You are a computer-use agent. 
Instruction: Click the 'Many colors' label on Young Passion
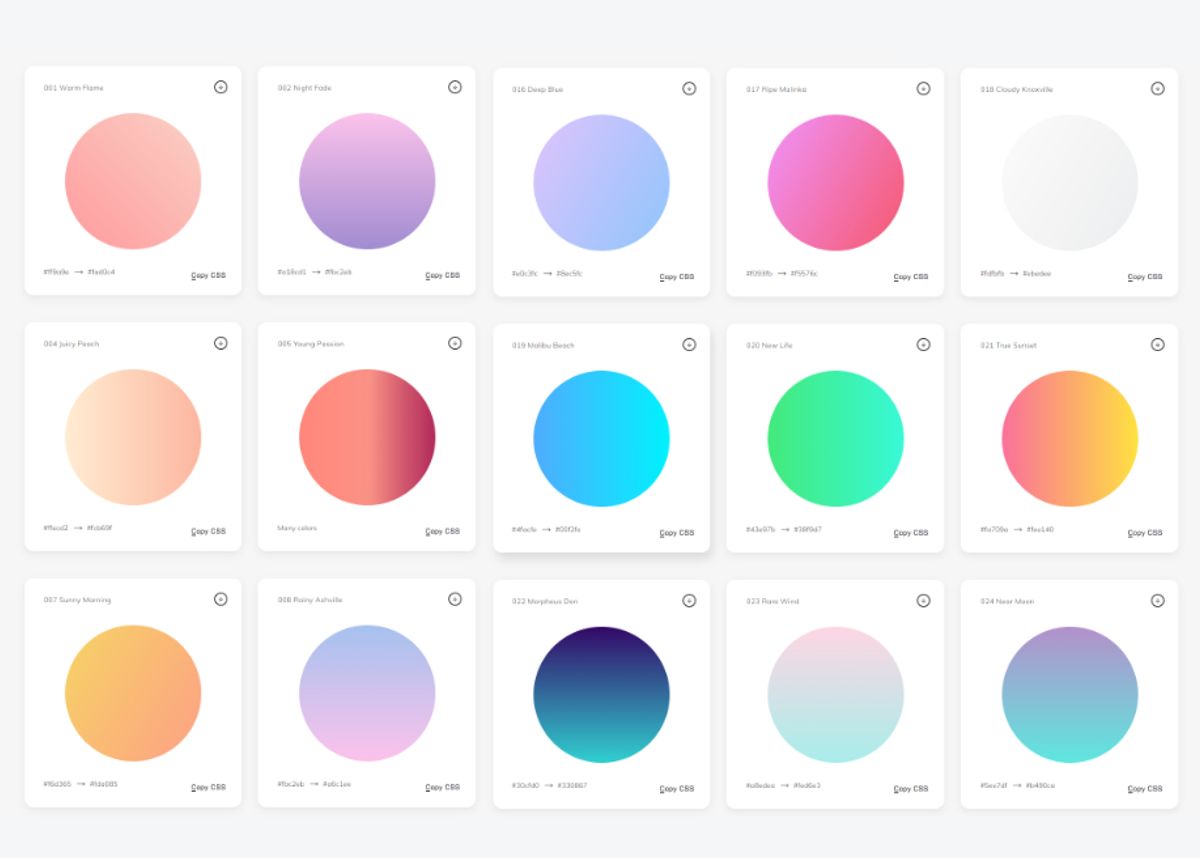297,528
